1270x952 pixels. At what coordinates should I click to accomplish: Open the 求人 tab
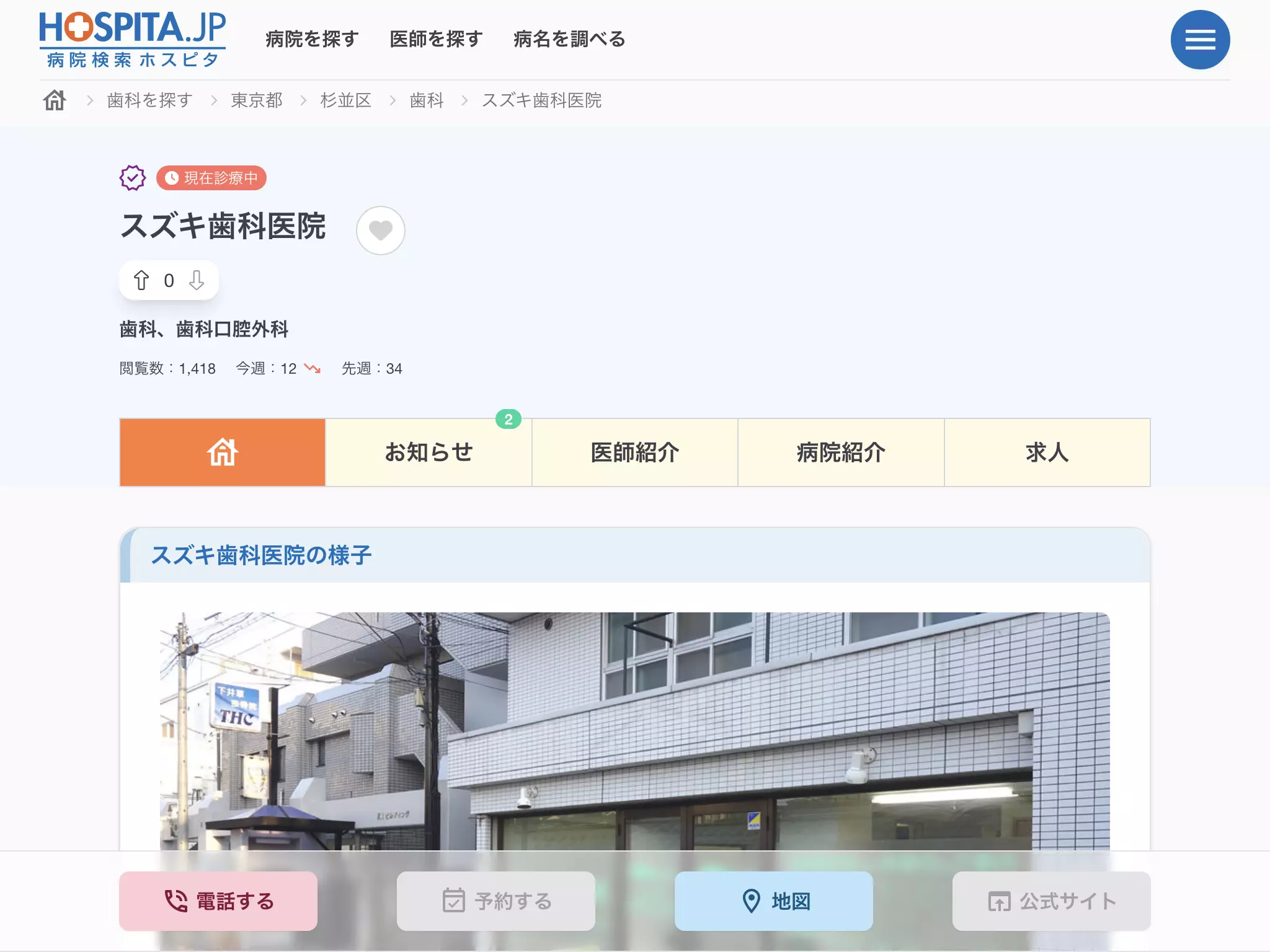(1047, 452)
